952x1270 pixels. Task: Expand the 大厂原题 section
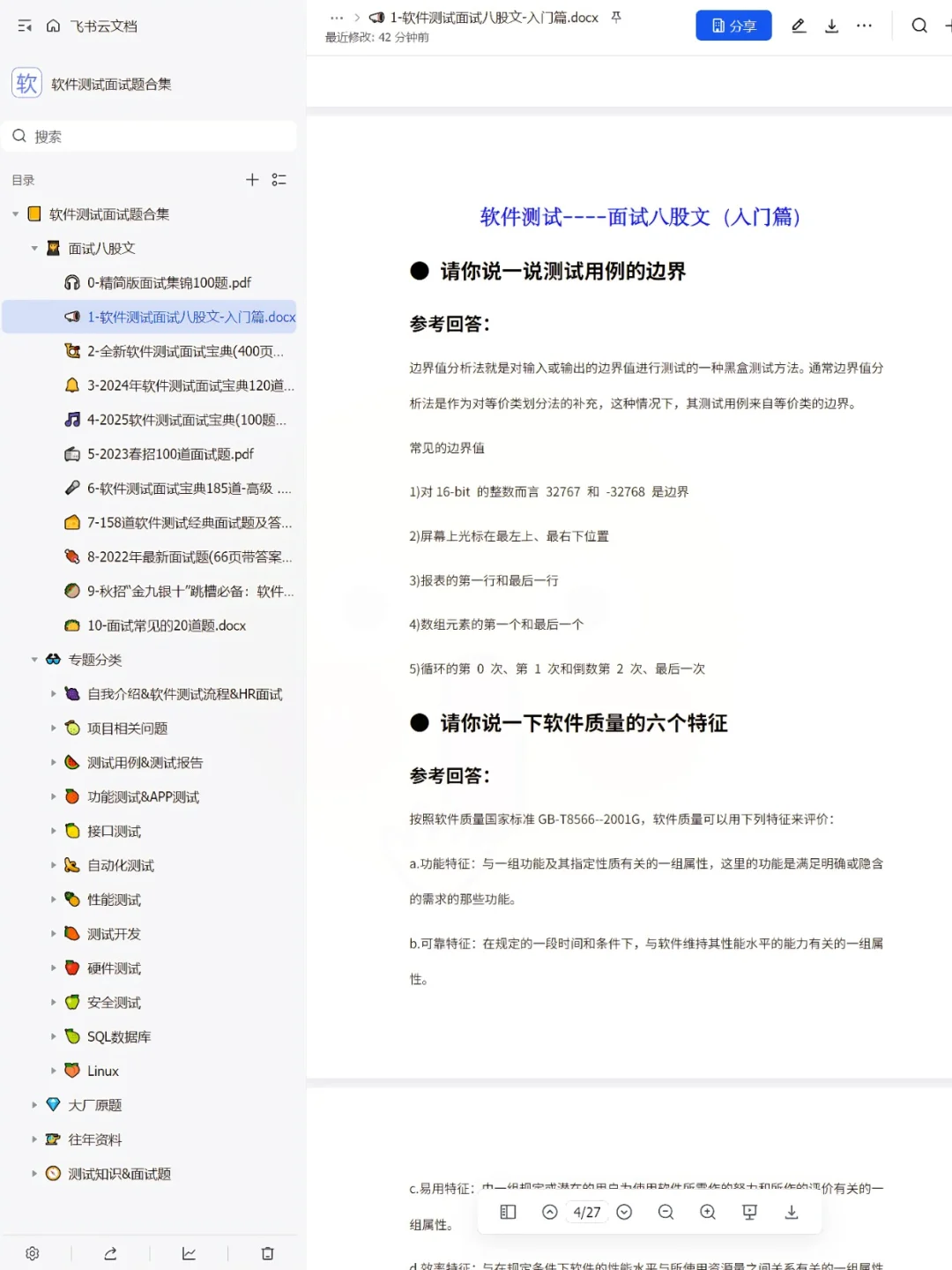(x=34, y=1104)
